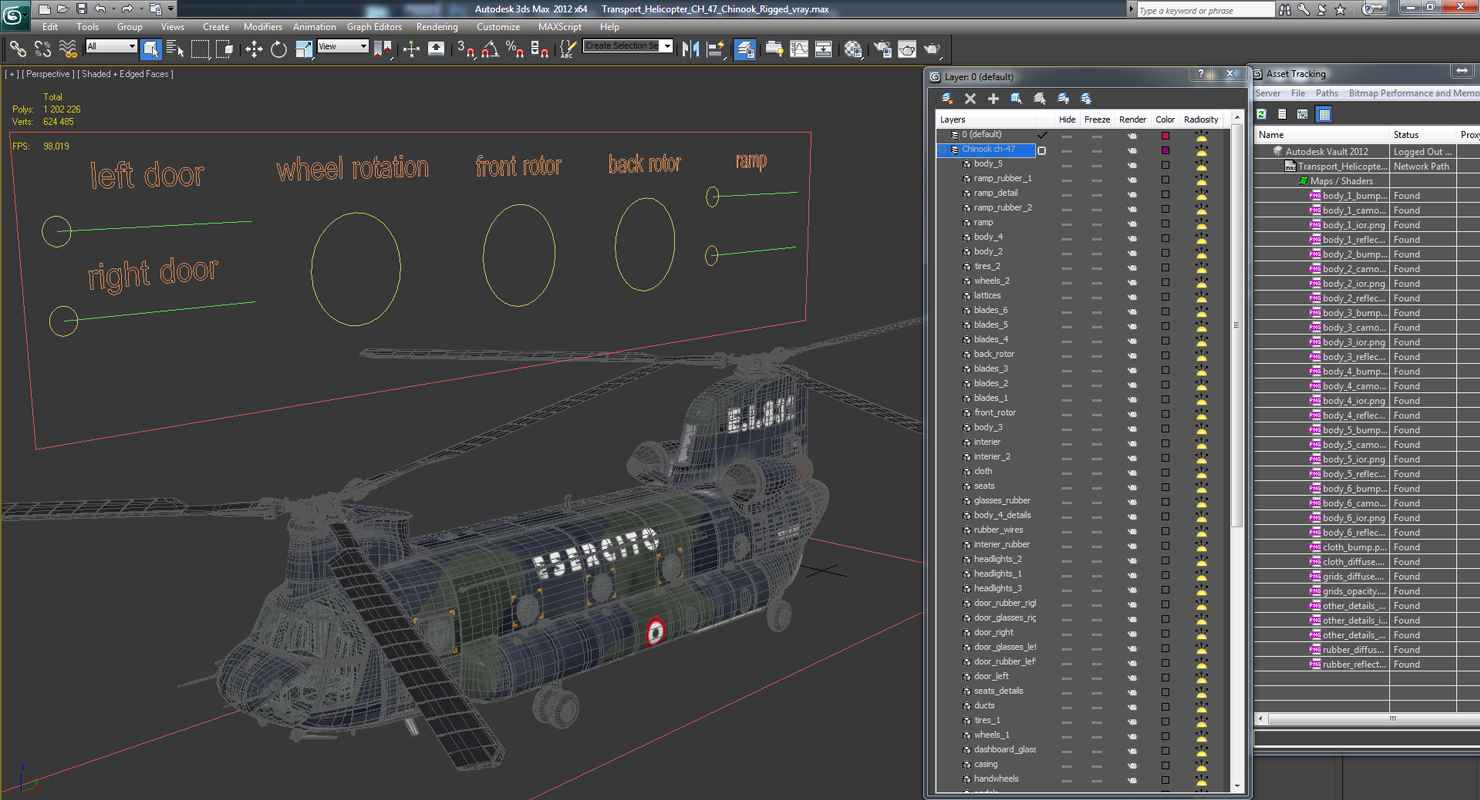Refresh the Asset Tracking list
The image size is (1480, 800).
point(1262,115)
